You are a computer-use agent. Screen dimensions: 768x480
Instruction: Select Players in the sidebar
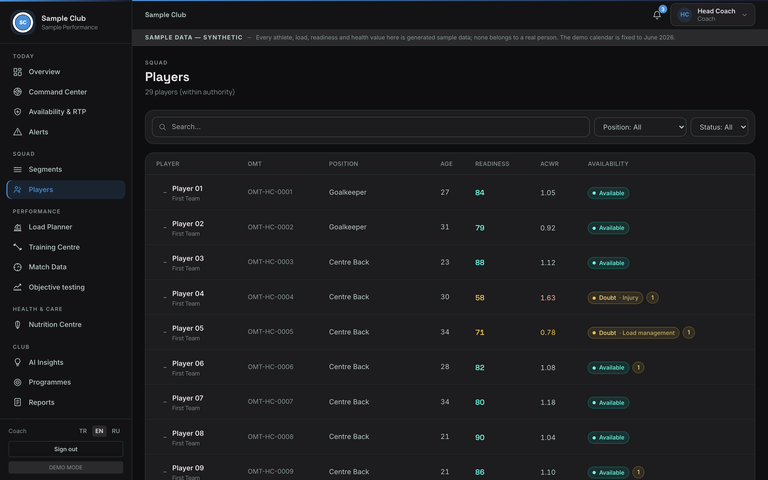click(x=66, y=190)
